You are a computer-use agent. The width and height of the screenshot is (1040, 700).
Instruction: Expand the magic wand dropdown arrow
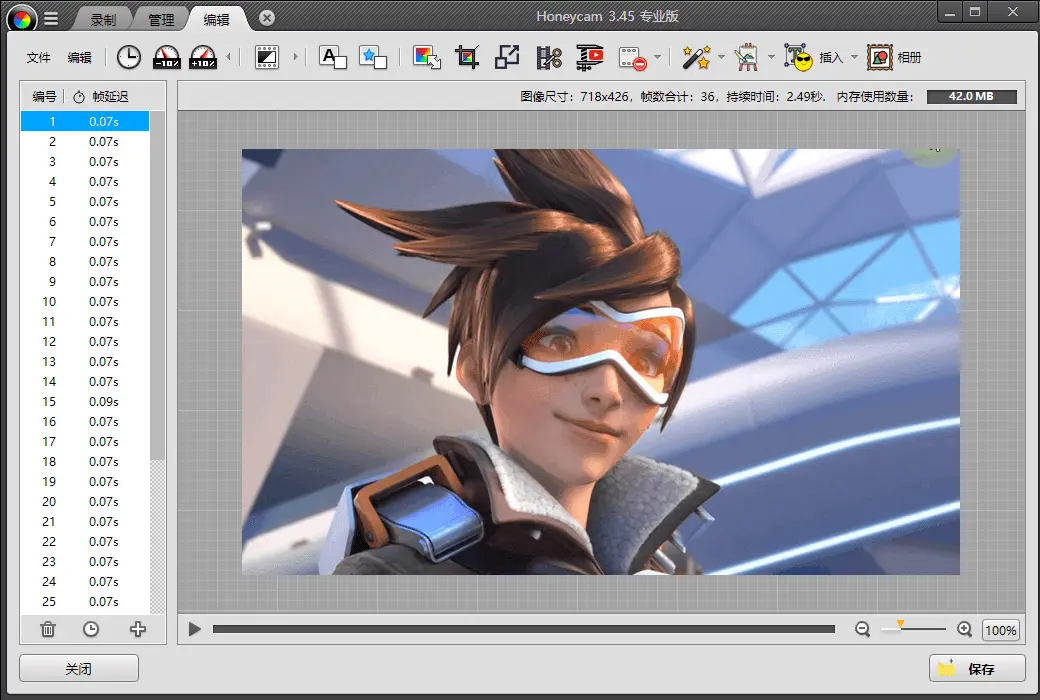[721, 57]
